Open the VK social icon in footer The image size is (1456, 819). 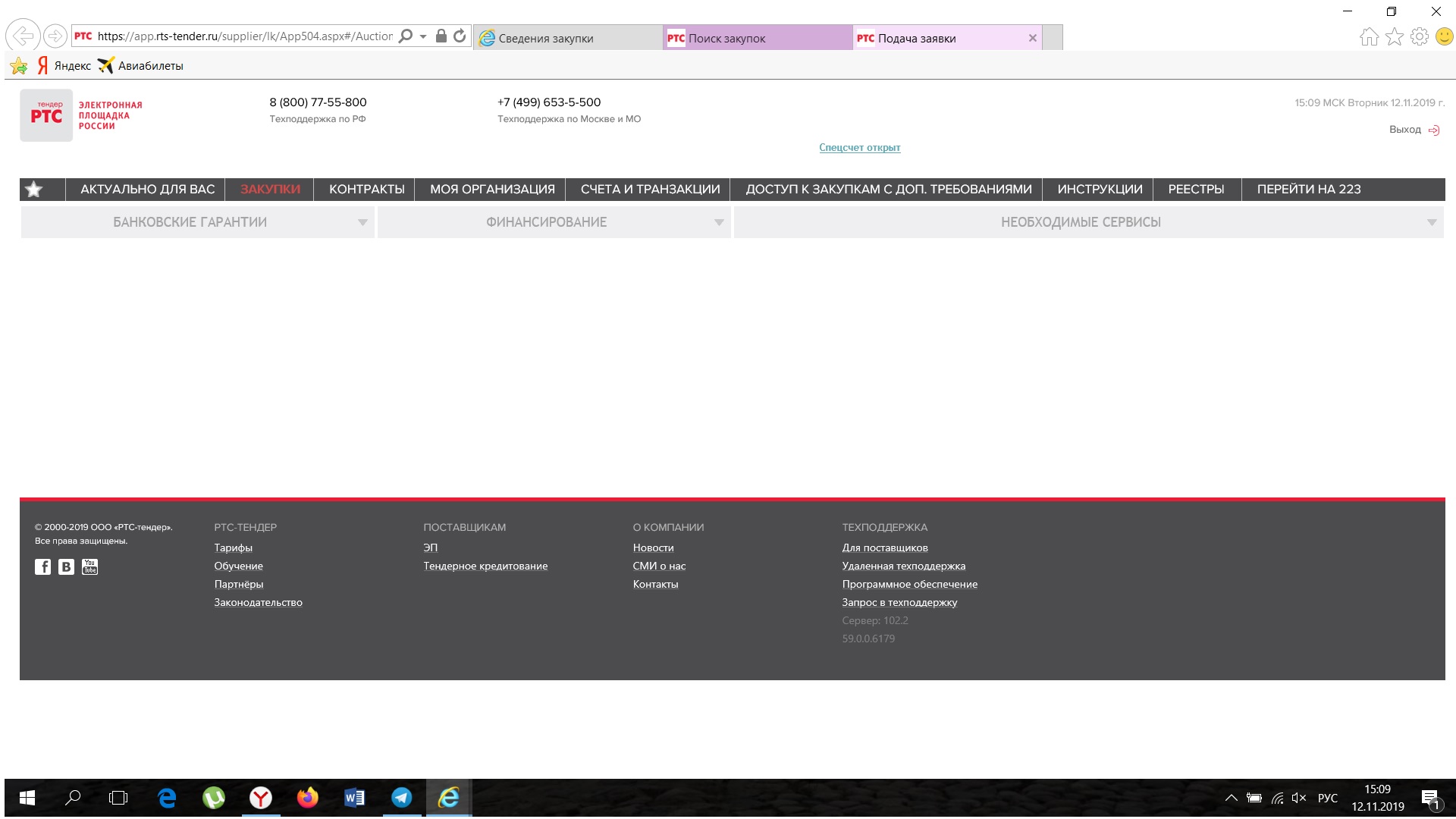coord(67,566)
